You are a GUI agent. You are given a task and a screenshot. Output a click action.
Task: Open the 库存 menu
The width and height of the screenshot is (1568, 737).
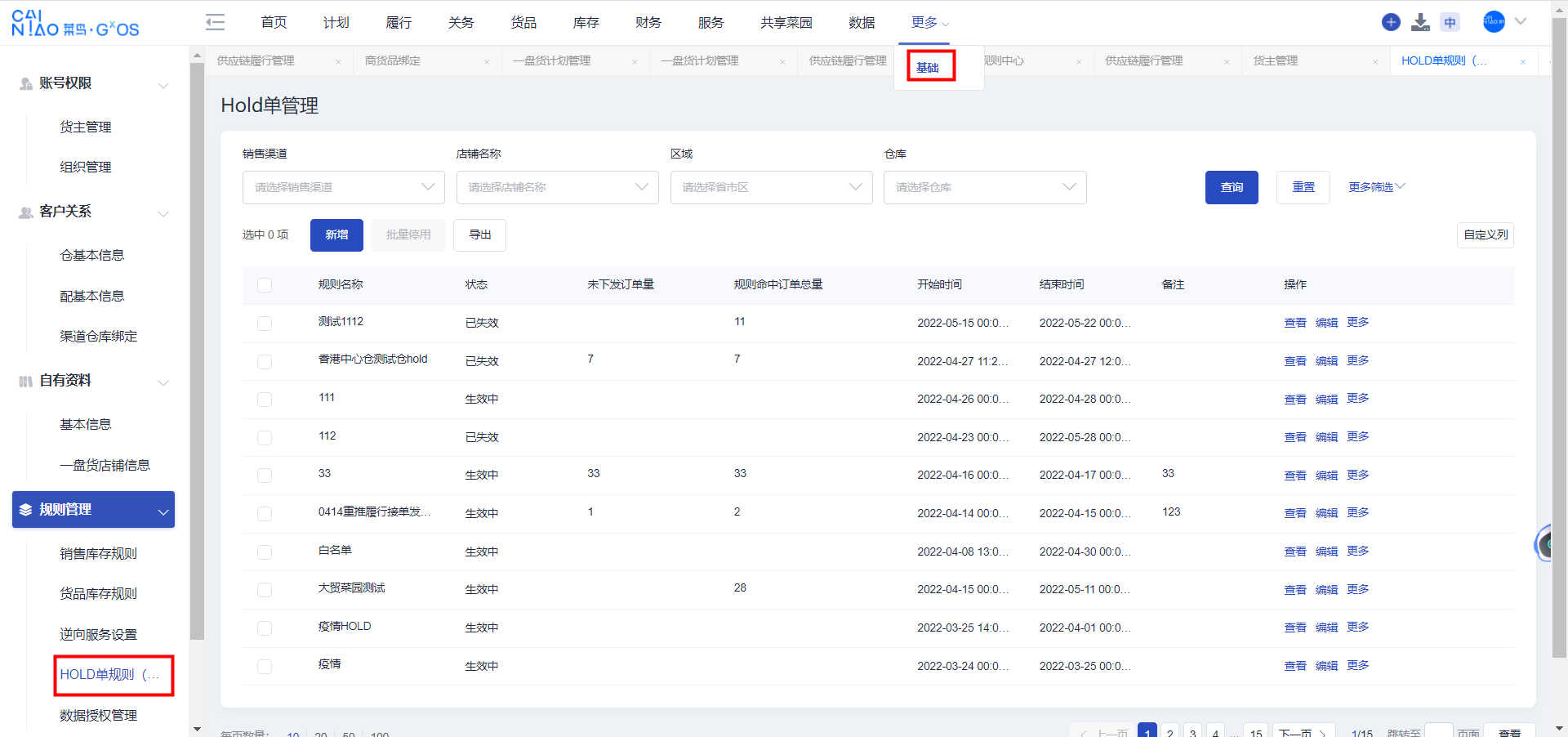[586, 22]
